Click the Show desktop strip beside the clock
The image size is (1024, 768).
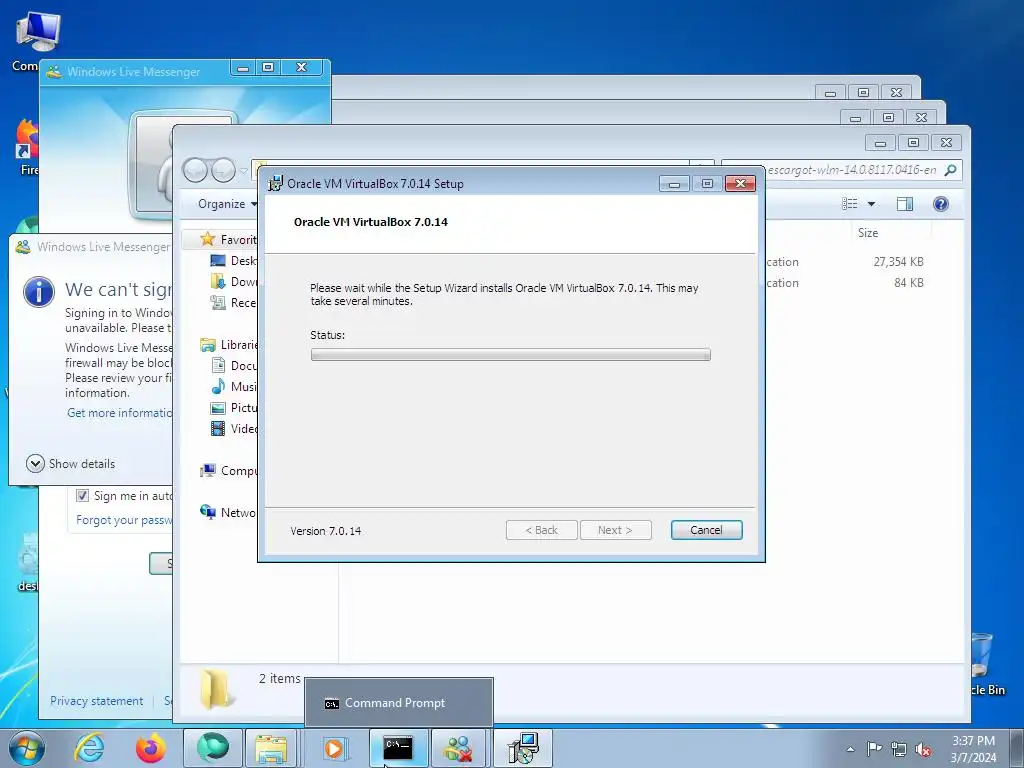click(1017, 748)
